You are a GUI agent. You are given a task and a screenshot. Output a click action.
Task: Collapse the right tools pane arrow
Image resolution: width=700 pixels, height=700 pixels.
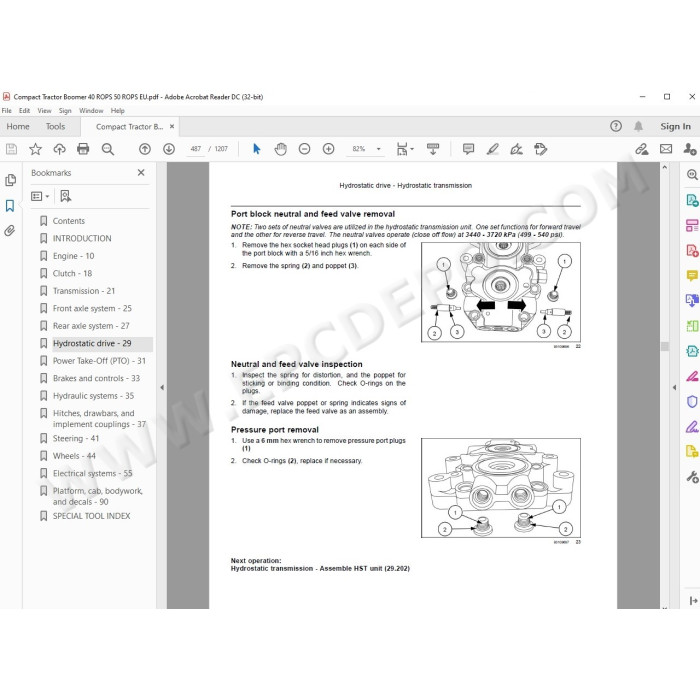coord(674,388)
